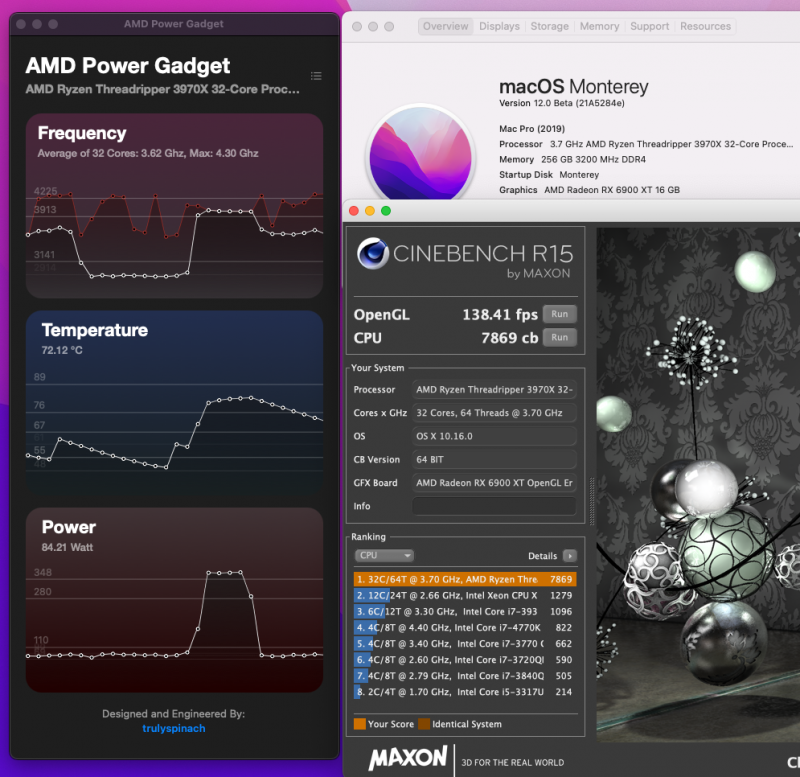Screen dimensions: 800x777
Task: Click the 138.41 fps OpenGL score
Action: (x=500, y=314)
